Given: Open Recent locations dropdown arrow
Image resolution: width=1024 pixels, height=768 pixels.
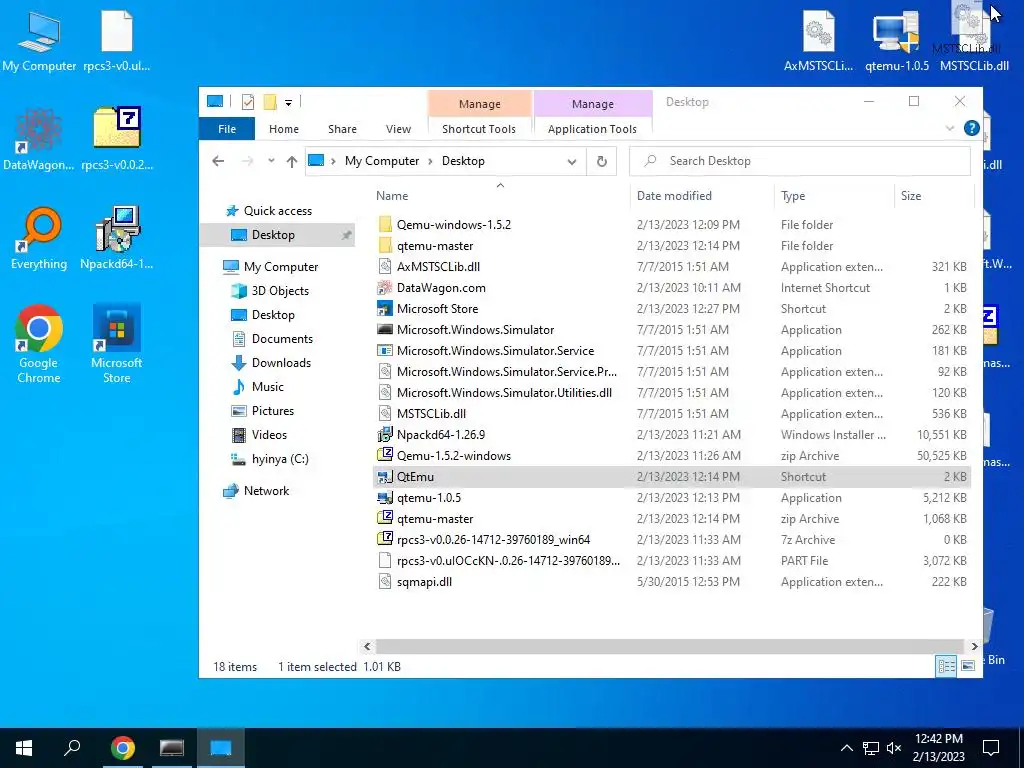Looking at the screenshot, I should tap(271, 161).
